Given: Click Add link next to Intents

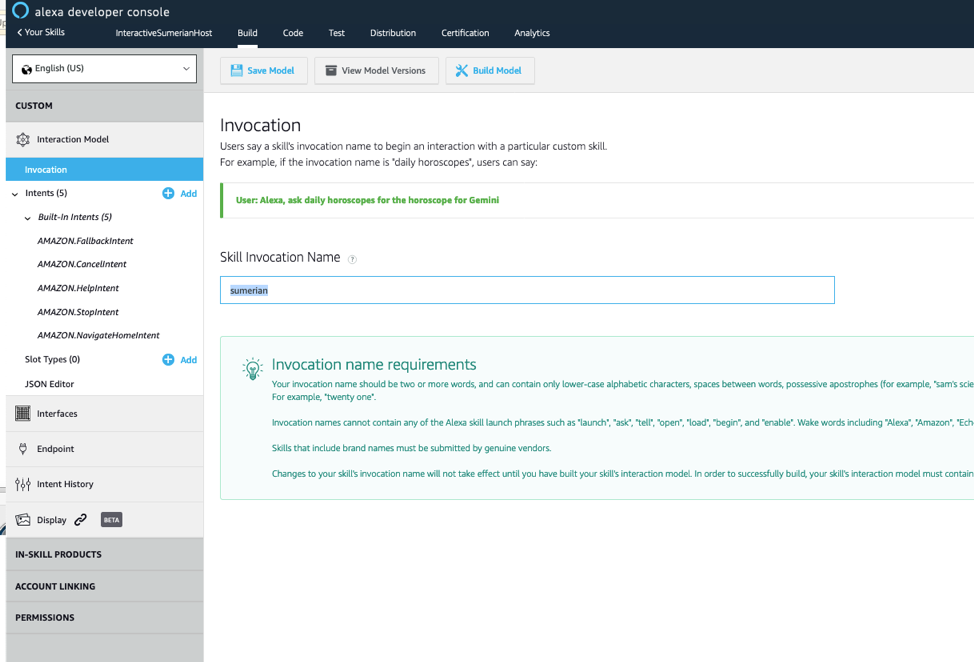Looking at the screenshot, I should pyautogui.click(x=188, y=194).
